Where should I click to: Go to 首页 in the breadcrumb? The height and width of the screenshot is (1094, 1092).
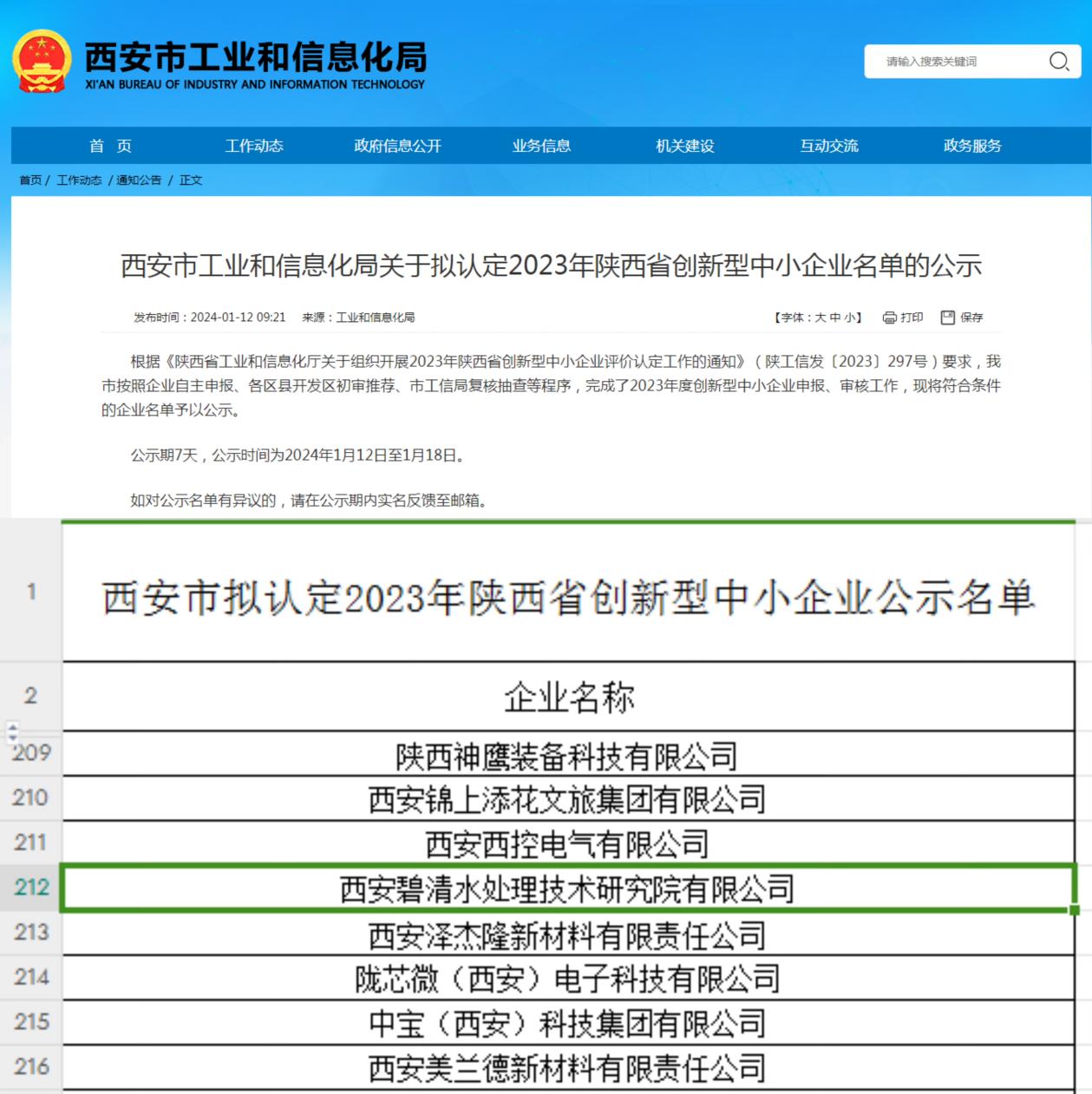pos(30,180)
